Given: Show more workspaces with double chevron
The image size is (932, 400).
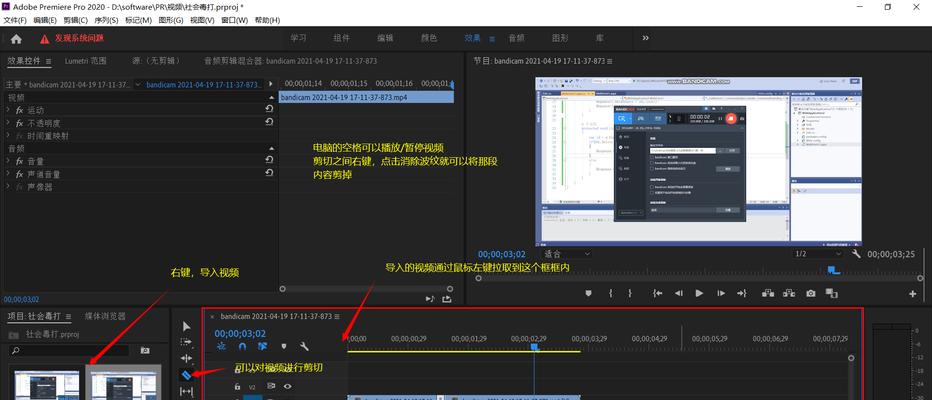Looking at the screenshot, I should pos(646,38).
